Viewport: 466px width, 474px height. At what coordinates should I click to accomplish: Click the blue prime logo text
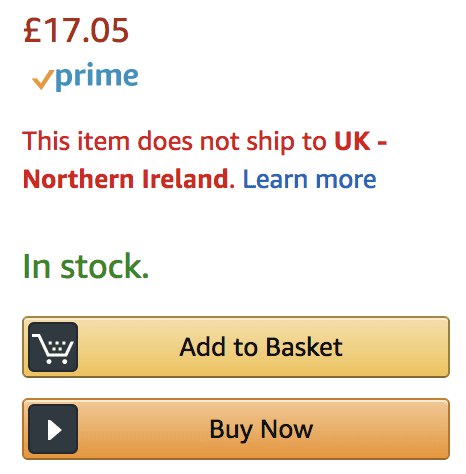pyautogui.click(x=97, y=76)
